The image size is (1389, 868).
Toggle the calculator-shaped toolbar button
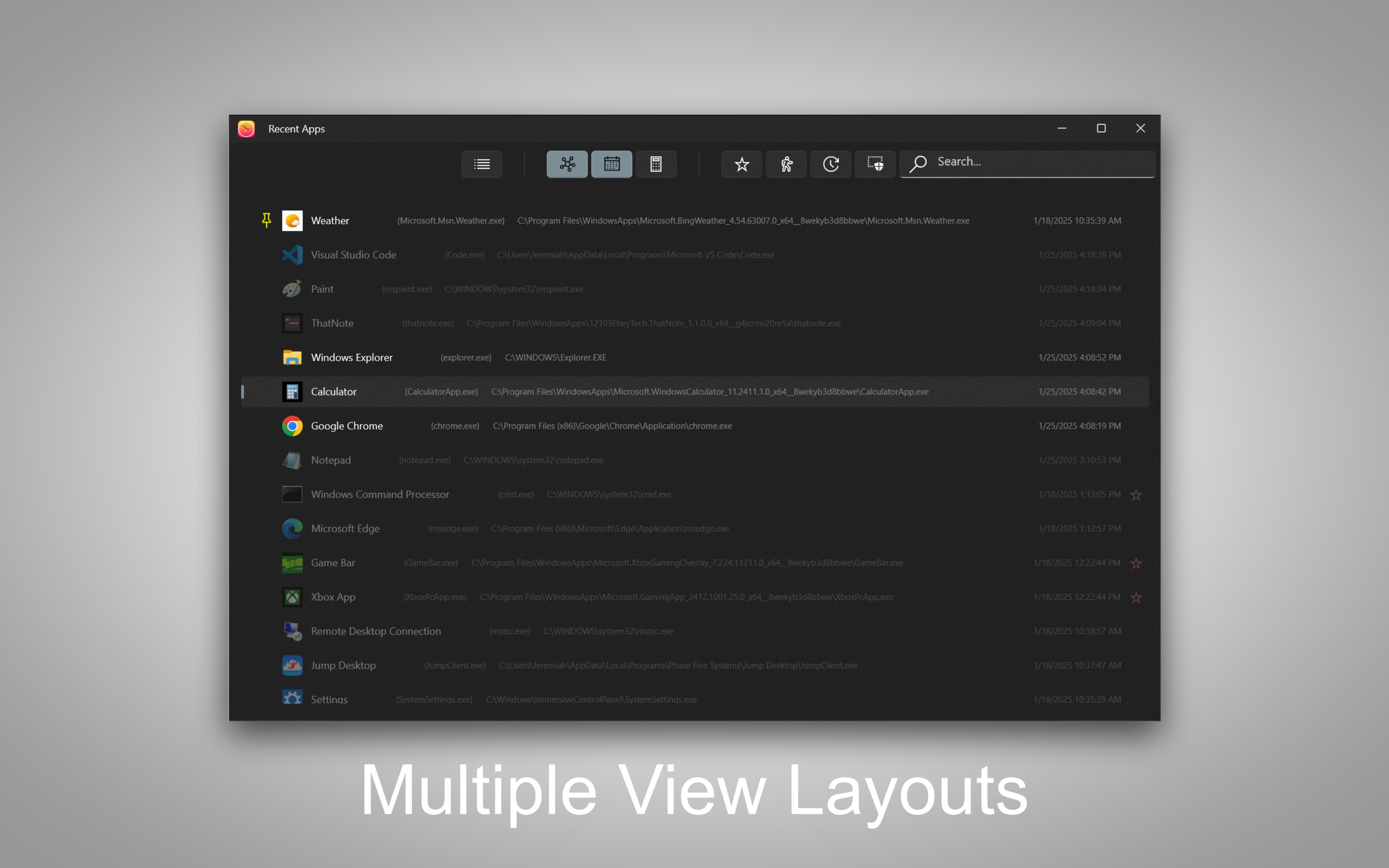[x=655, y=164]
